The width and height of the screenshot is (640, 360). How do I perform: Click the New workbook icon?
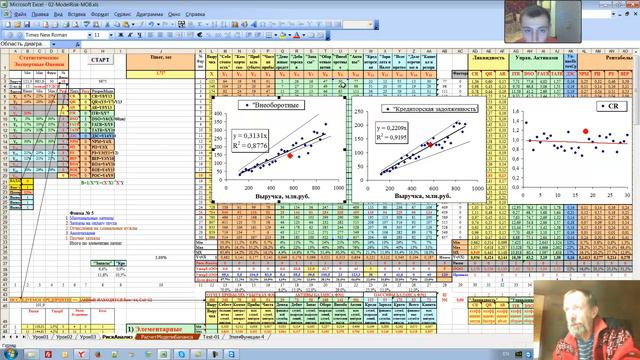click(8, 25)
